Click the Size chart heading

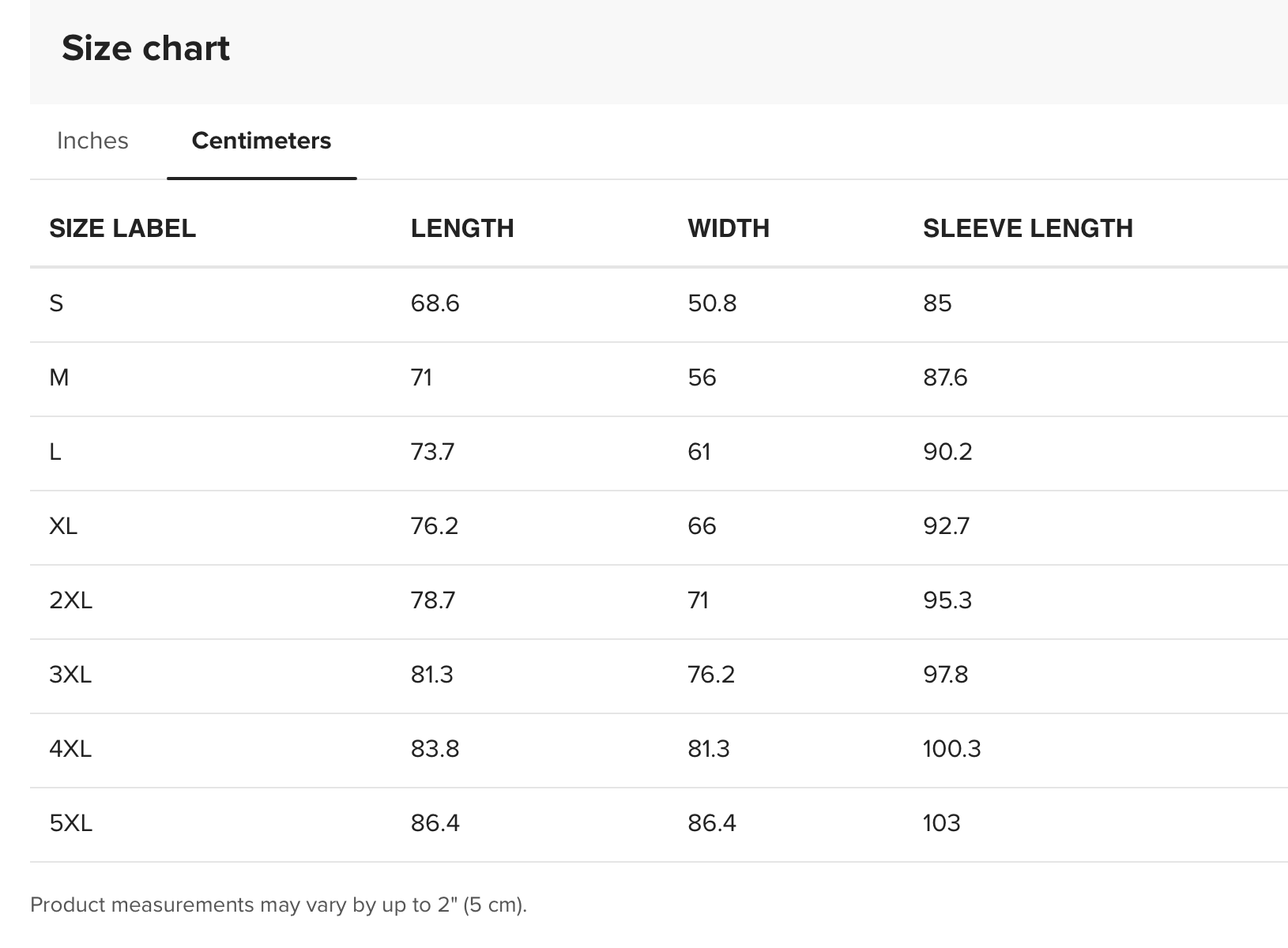pyautogui.click(x=145, y=48)
